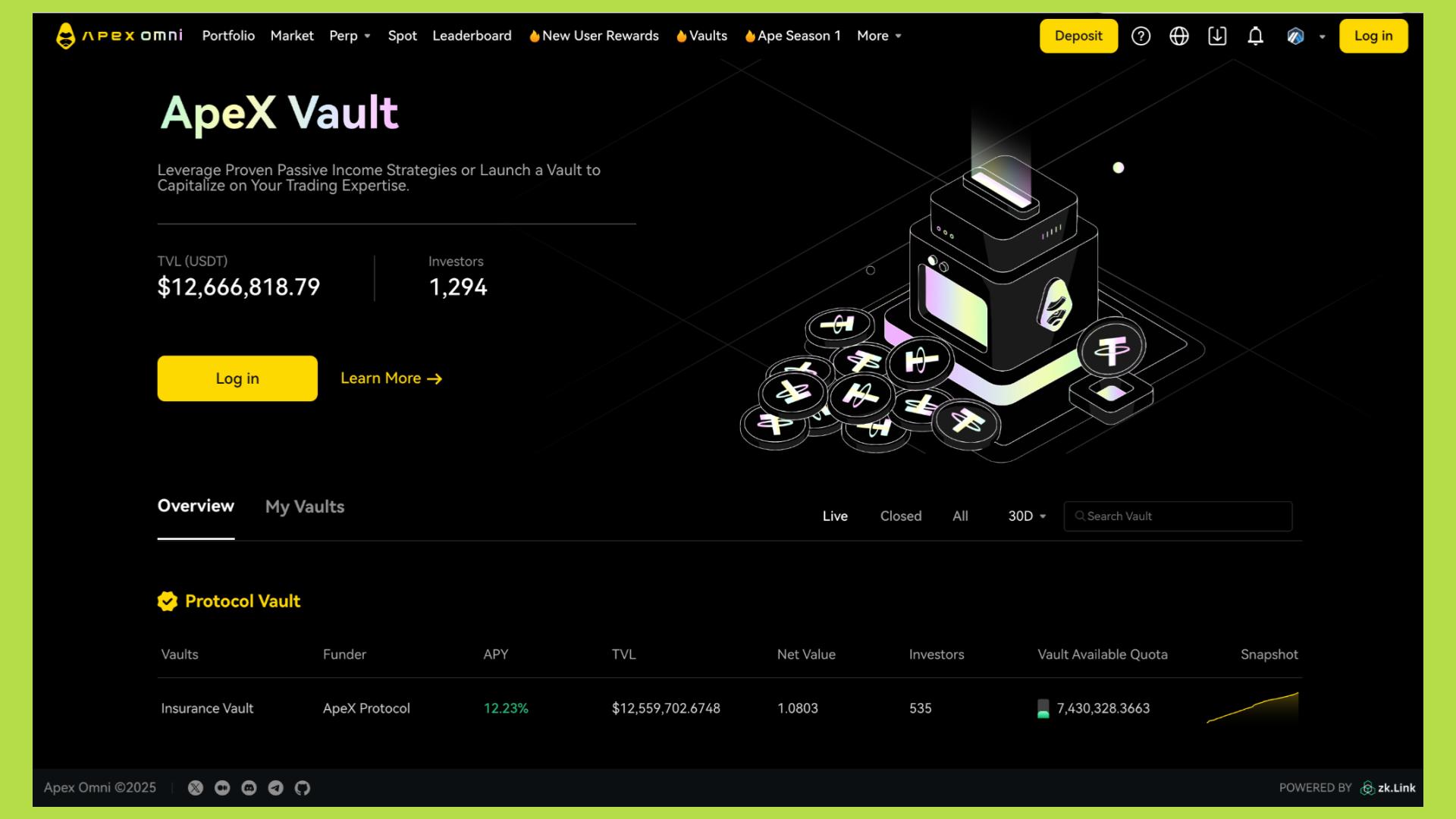Expand the Perp dropdown menu
1456x819 pixels.
(350, 36)
